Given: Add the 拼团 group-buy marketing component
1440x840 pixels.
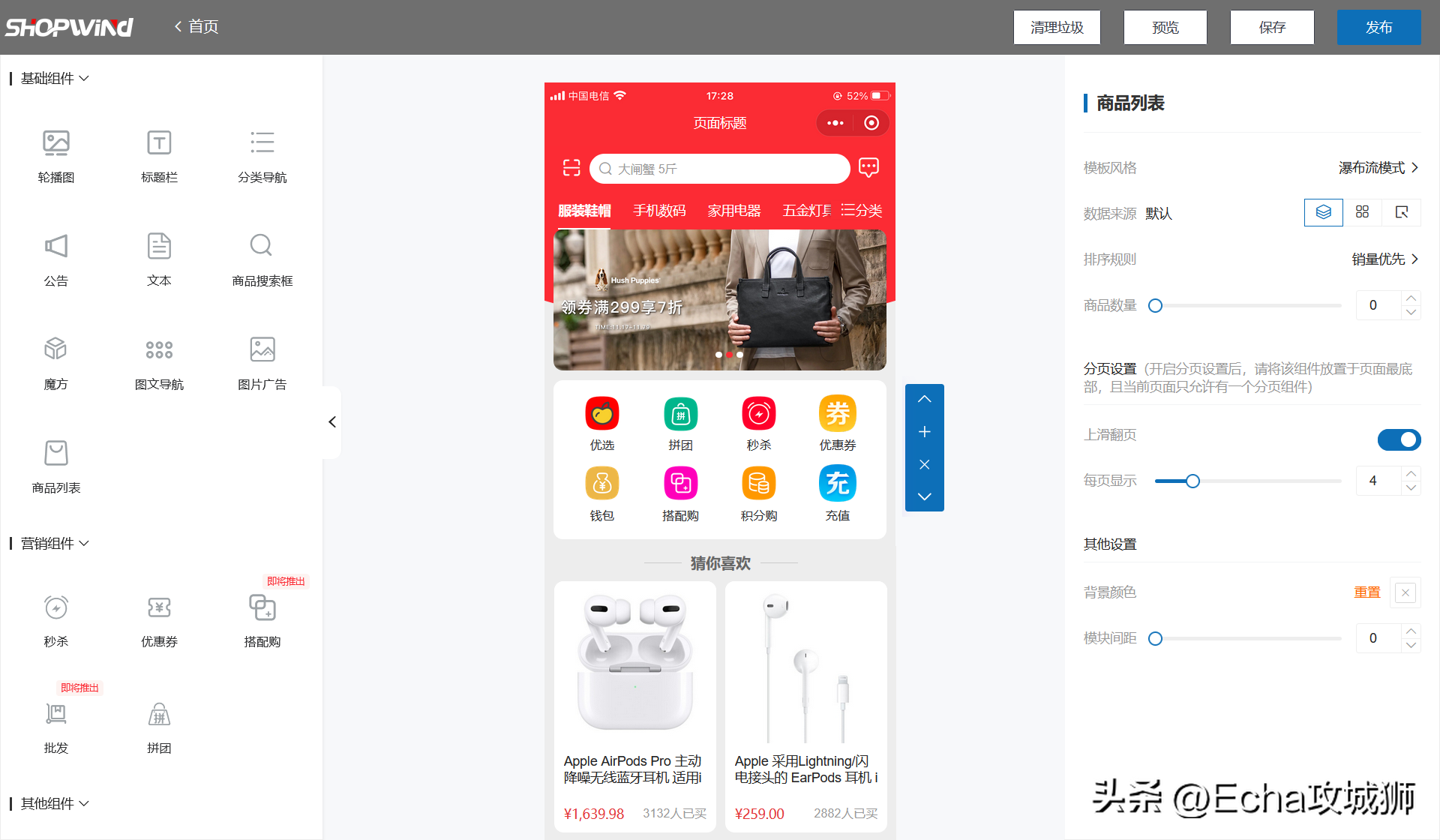Looking at the screenshot, I should coord(159,727).
